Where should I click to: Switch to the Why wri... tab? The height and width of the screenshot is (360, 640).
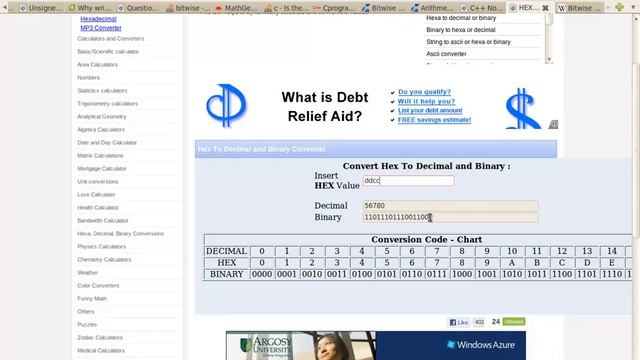(89, 8)
